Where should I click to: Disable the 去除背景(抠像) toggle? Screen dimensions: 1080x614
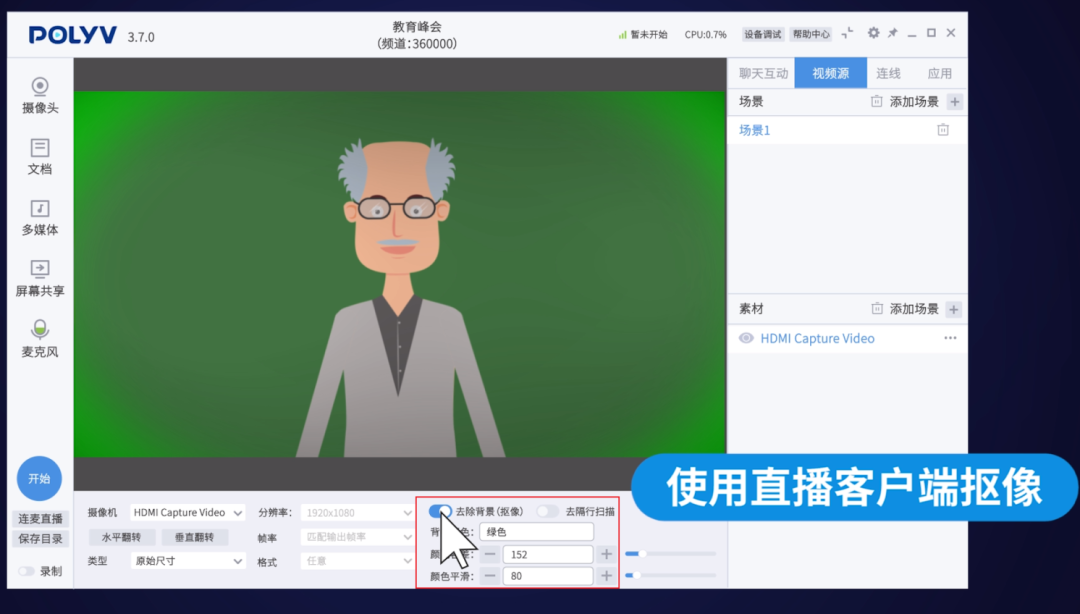(x=440, y=511)
